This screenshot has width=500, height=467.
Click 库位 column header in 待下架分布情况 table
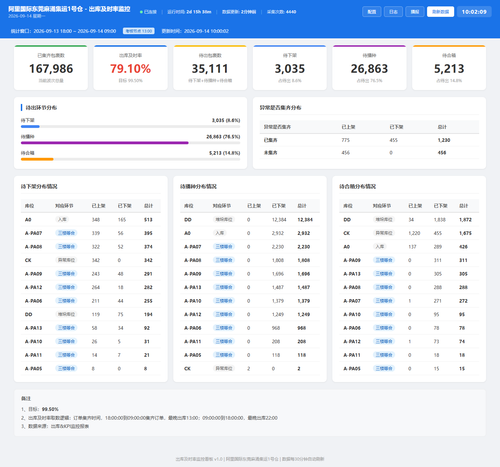coord(29,206)
